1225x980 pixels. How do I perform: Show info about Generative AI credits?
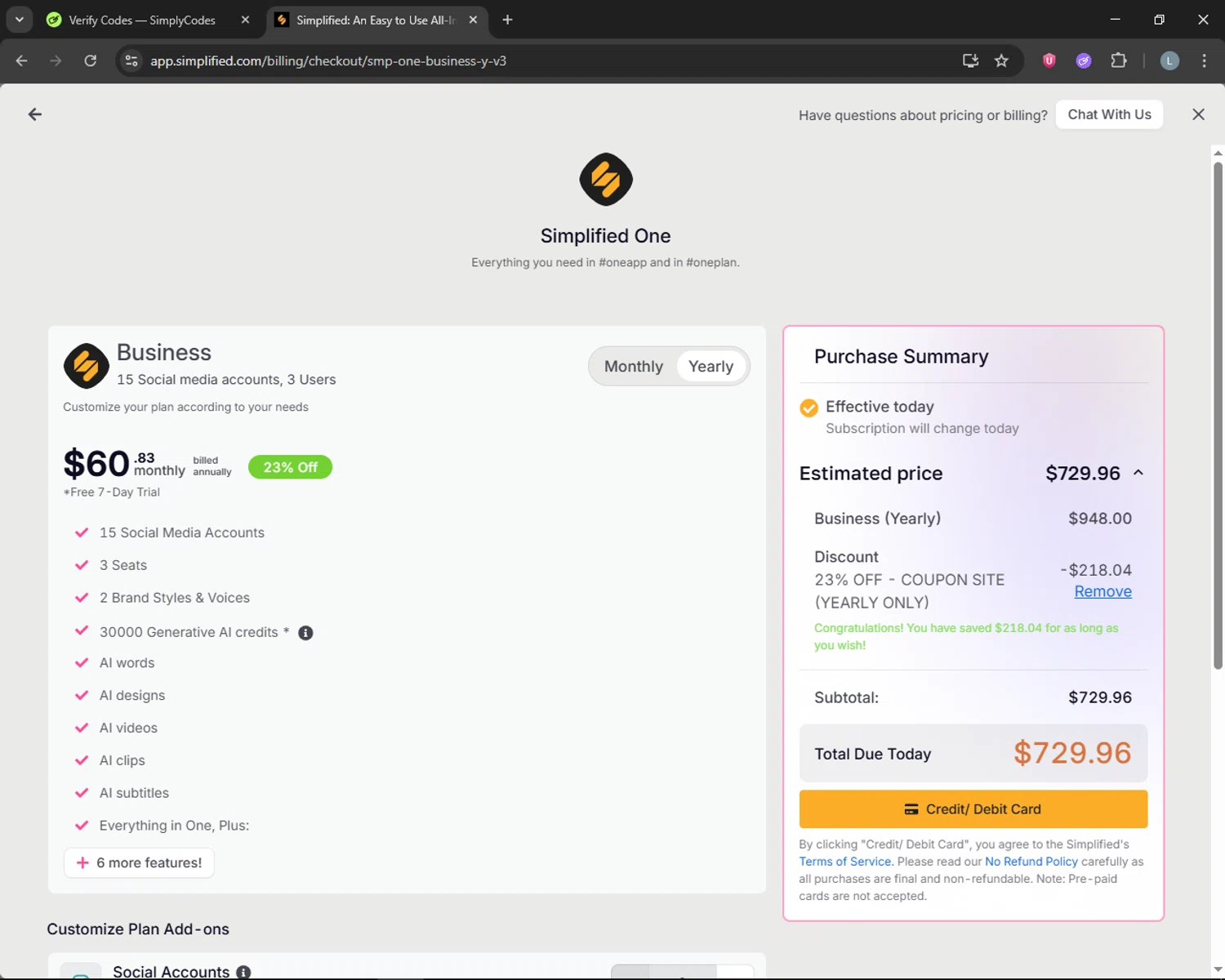(x=305, y=633)
